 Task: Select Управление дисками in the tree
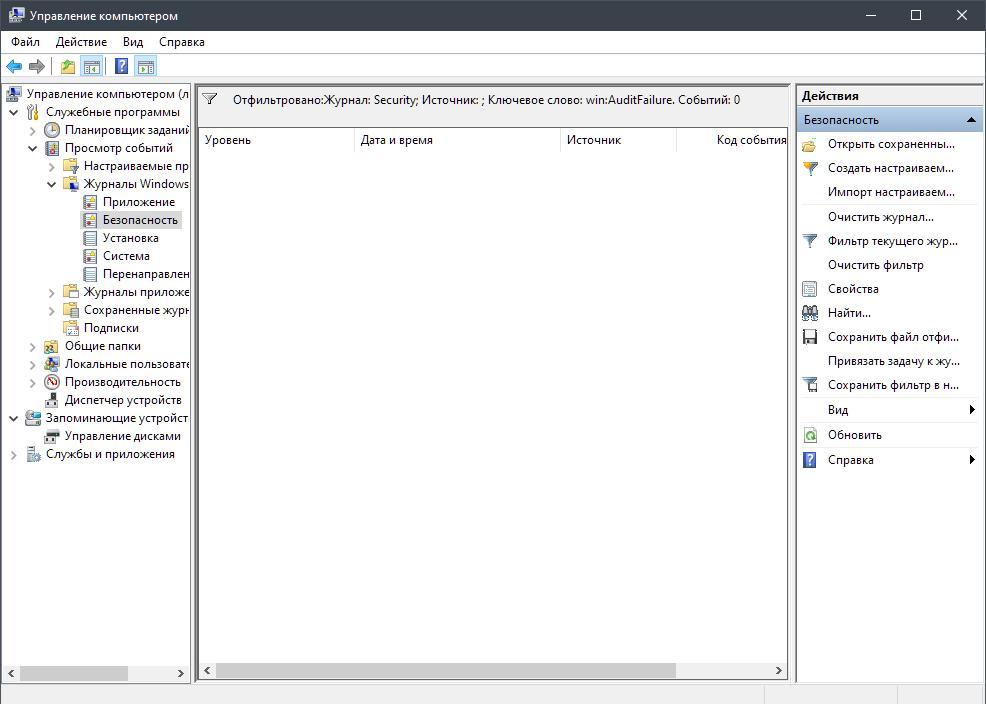(123, 436)
